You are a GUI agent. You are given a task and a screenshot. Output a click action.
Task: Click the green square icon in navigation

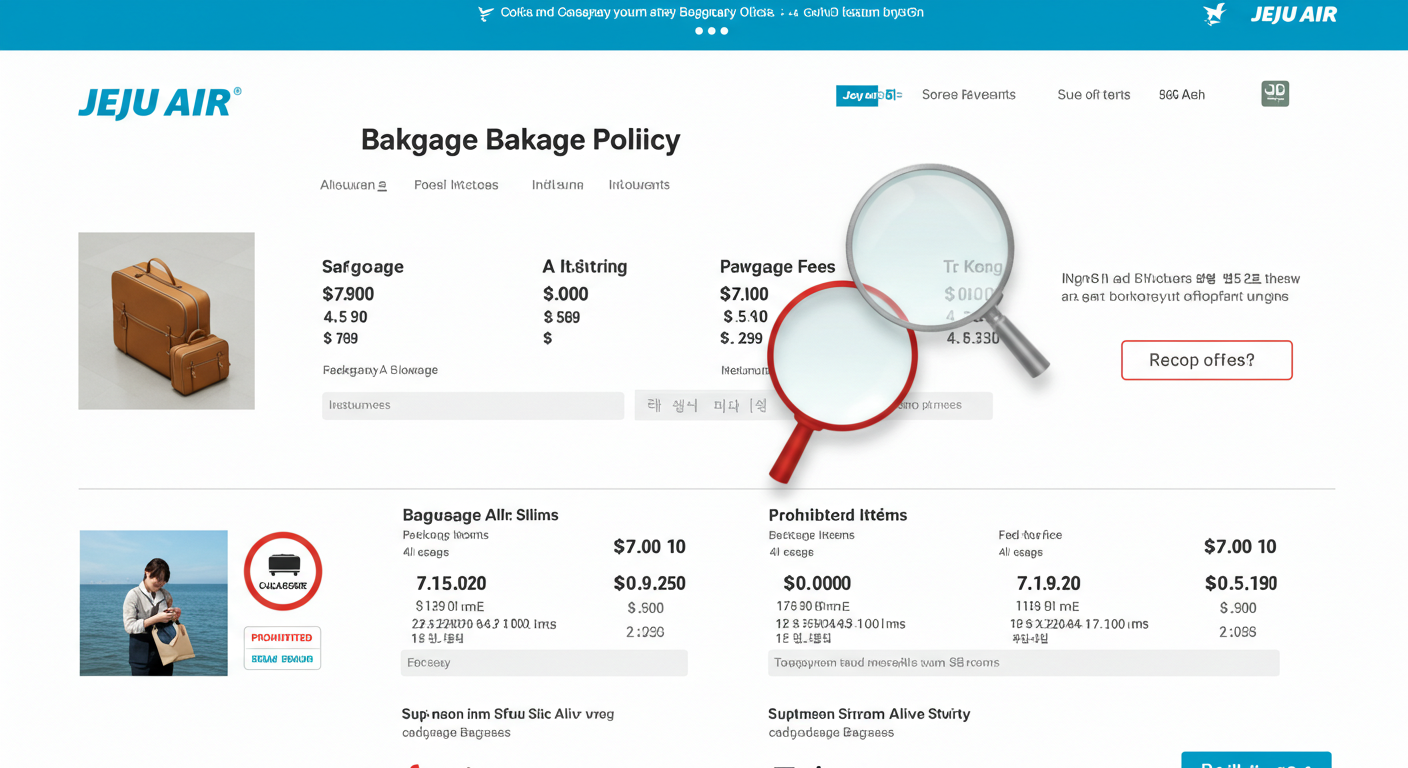point(1275,94)
